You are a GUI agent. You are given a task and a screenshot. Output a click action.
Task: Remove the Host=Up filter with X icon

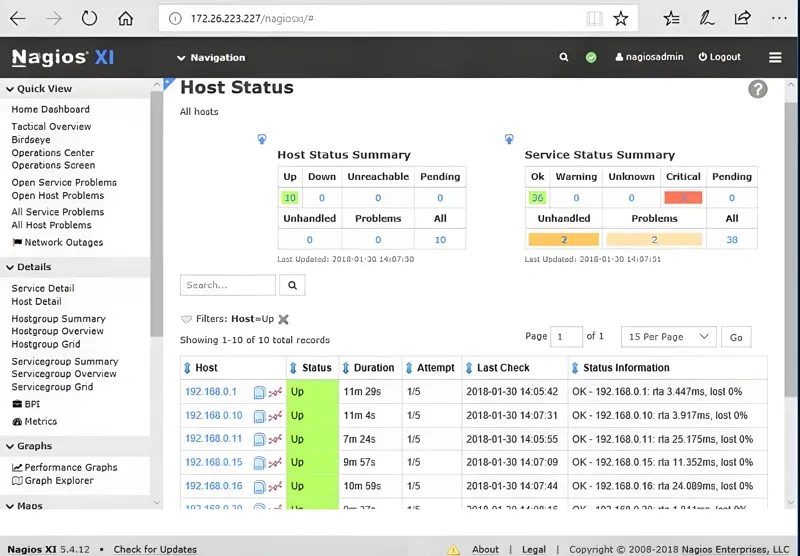tap(284, 319)
